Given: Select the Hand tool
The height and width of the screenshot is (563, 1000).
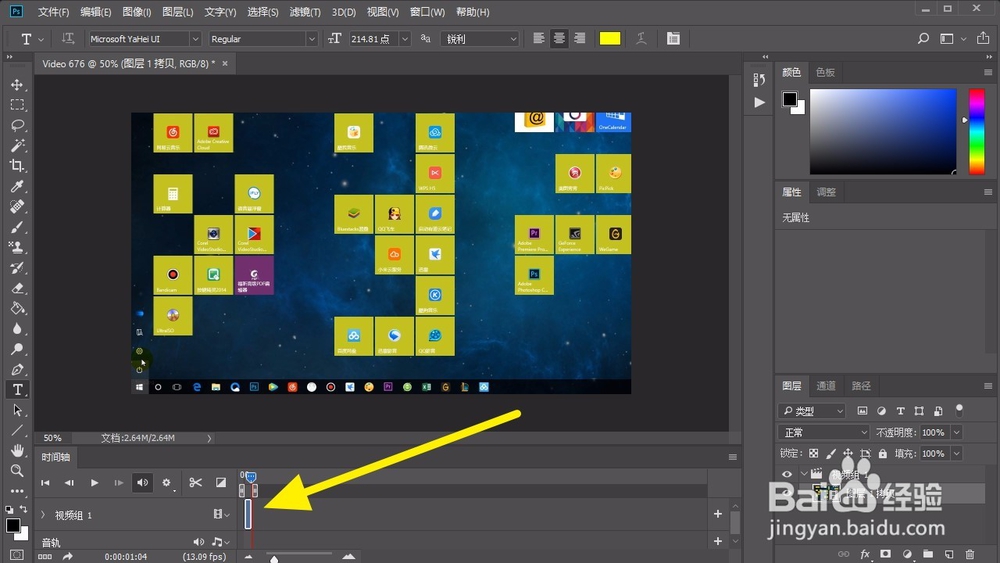Looking at the screenshot, I should [17, 450].
